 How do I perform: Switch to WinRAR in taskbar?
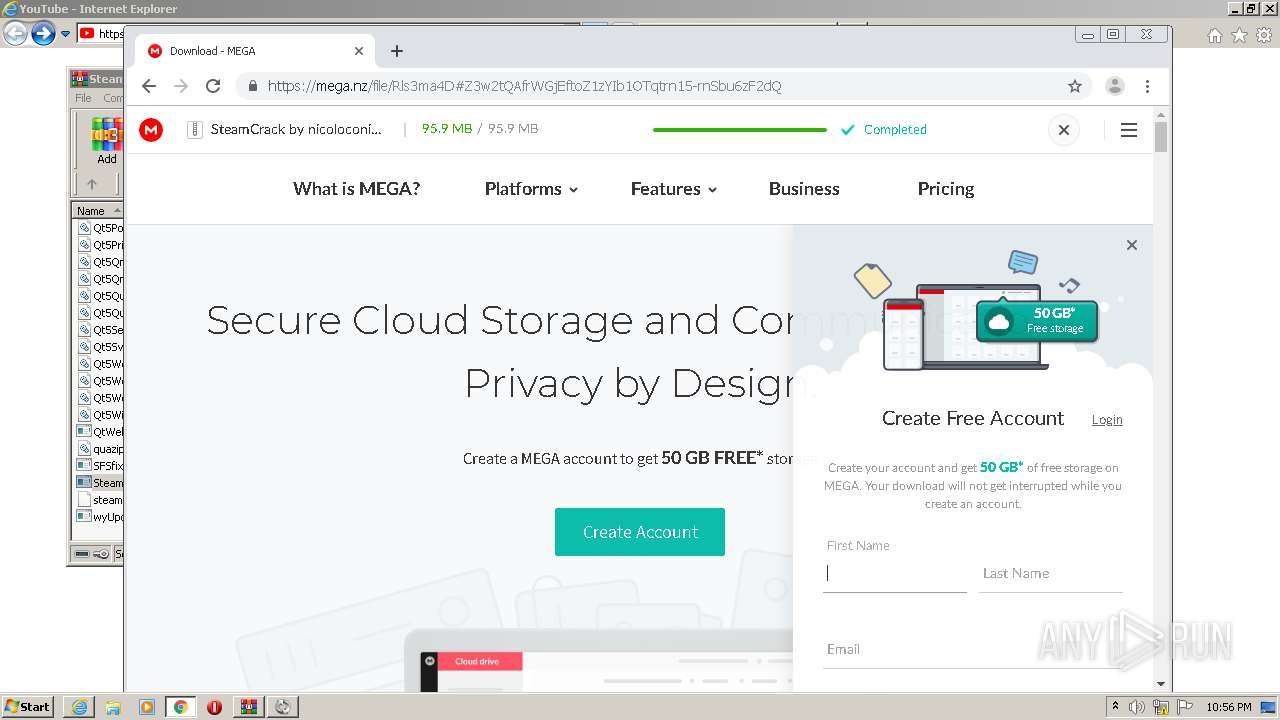pyautogui.click(x=248, y=707)
